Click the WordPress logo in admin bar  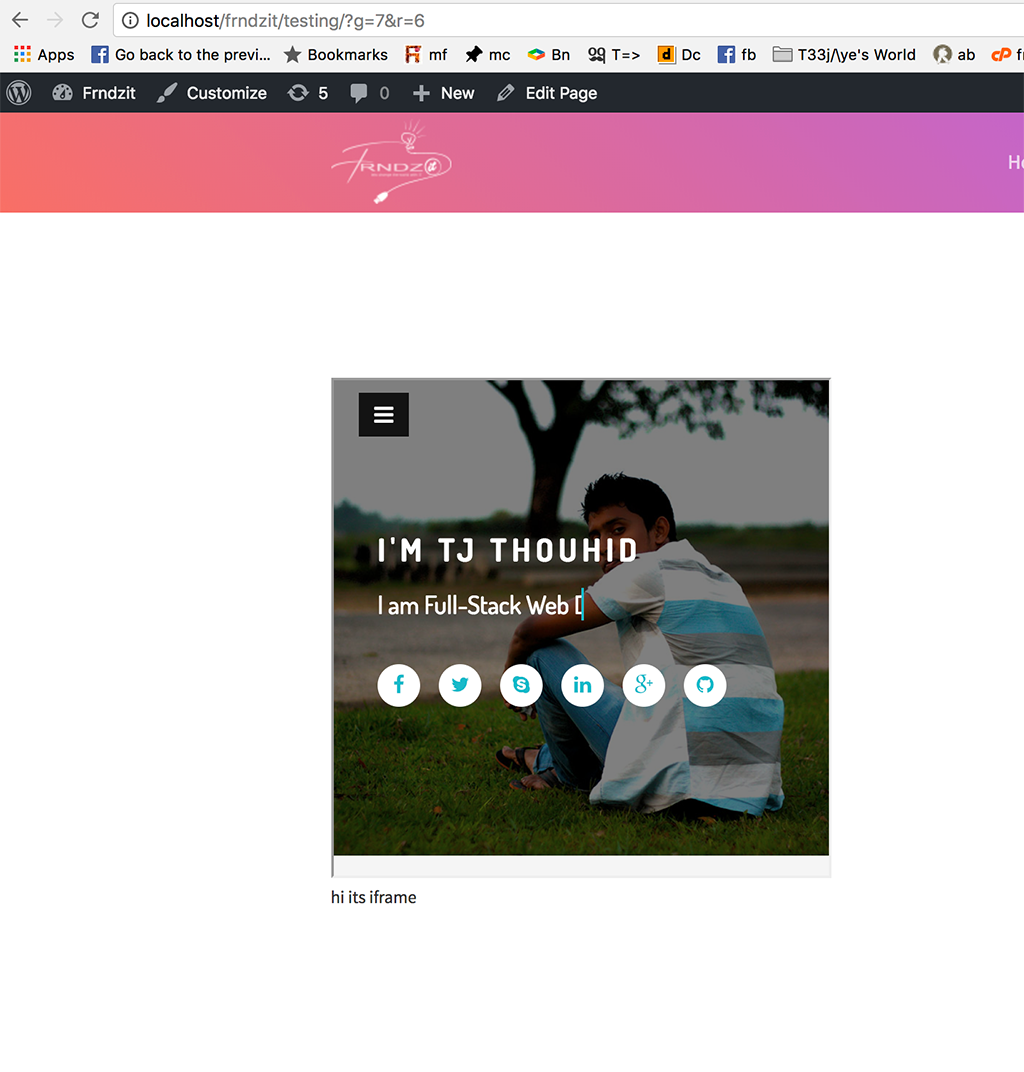[18, 92]
